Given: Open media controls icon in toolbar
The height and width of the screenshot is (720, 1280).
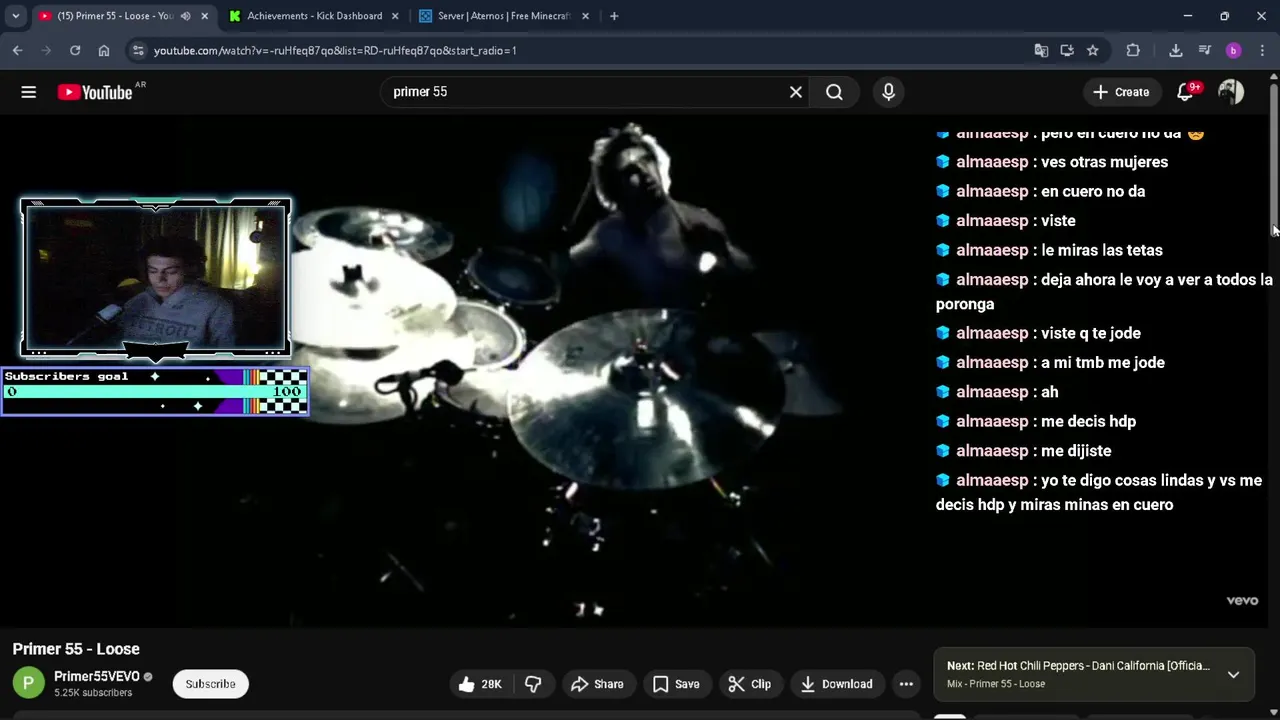Looking at the screenshot, I should 1205,50.
